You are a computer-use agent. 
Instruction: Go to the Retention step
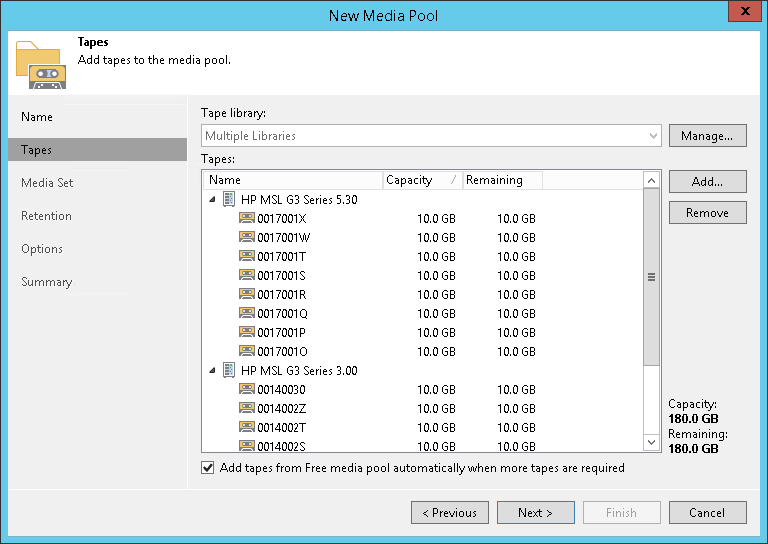(46, 216)
